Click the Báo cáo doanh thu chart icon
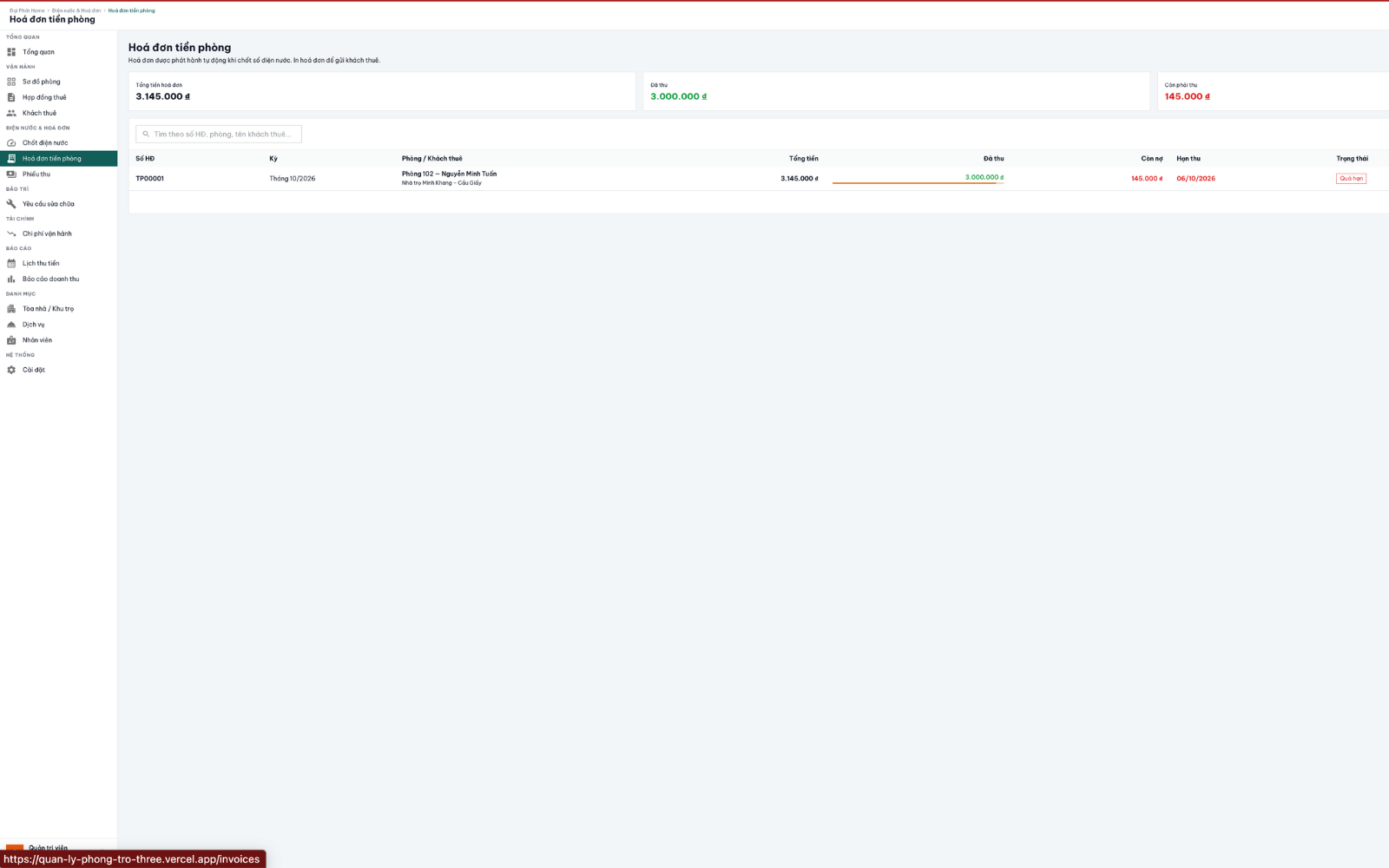The image size is (1389, 868). 11,279
